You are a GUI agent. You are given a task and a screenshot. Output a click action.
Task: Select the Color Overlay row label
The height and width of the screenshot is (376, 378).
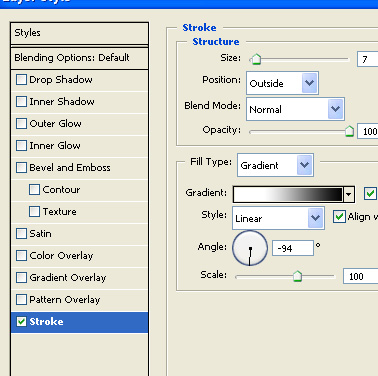61,256
